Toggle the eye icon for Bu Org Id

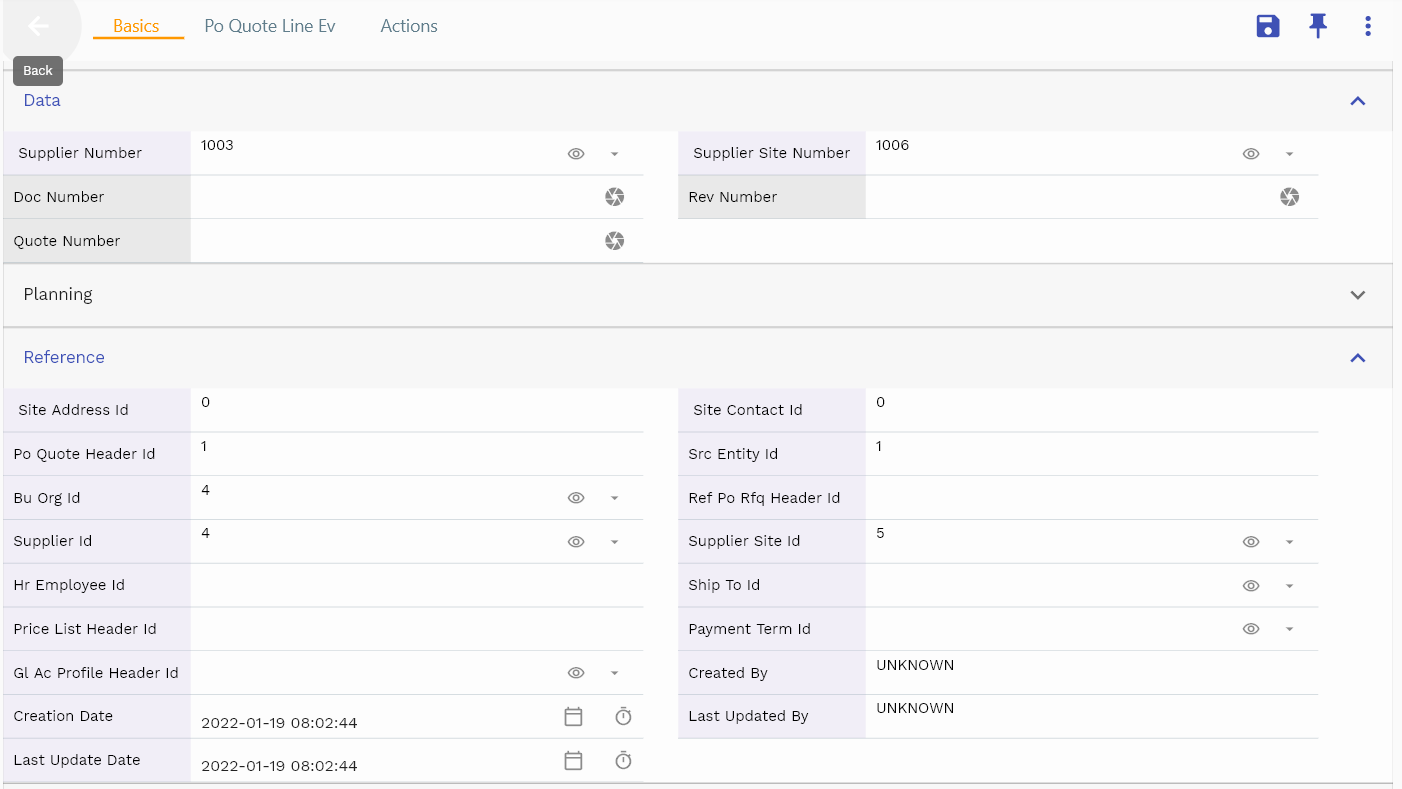point(576,498)
